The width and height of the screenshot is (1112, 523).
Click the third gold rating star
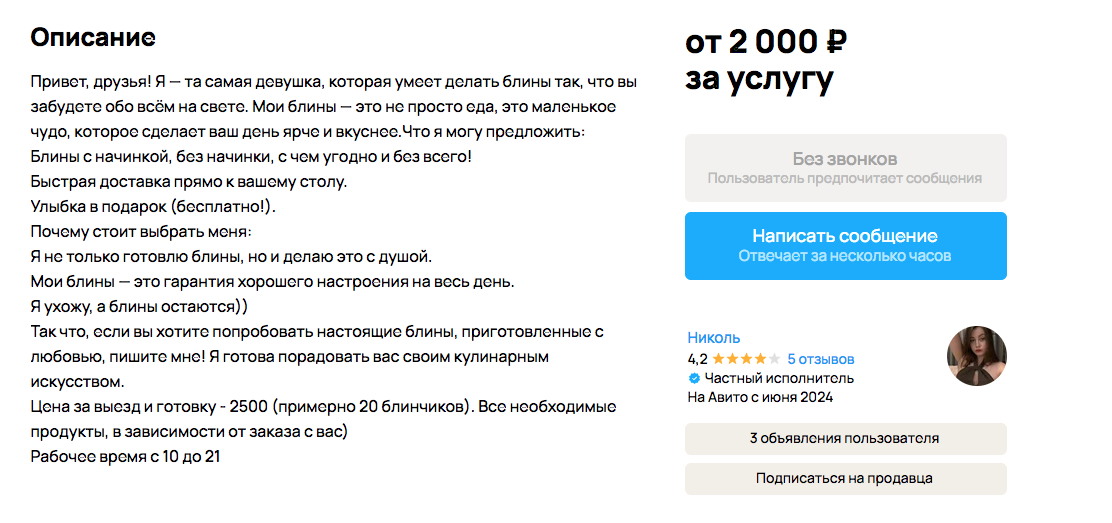[x=747, y=359]
